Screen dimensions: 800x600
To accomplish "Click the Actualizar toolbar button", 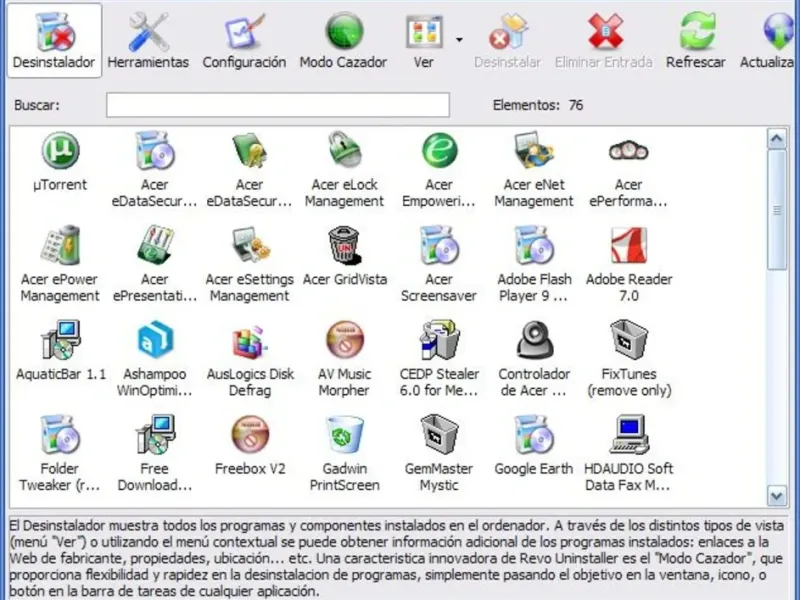I will [769, 40].
